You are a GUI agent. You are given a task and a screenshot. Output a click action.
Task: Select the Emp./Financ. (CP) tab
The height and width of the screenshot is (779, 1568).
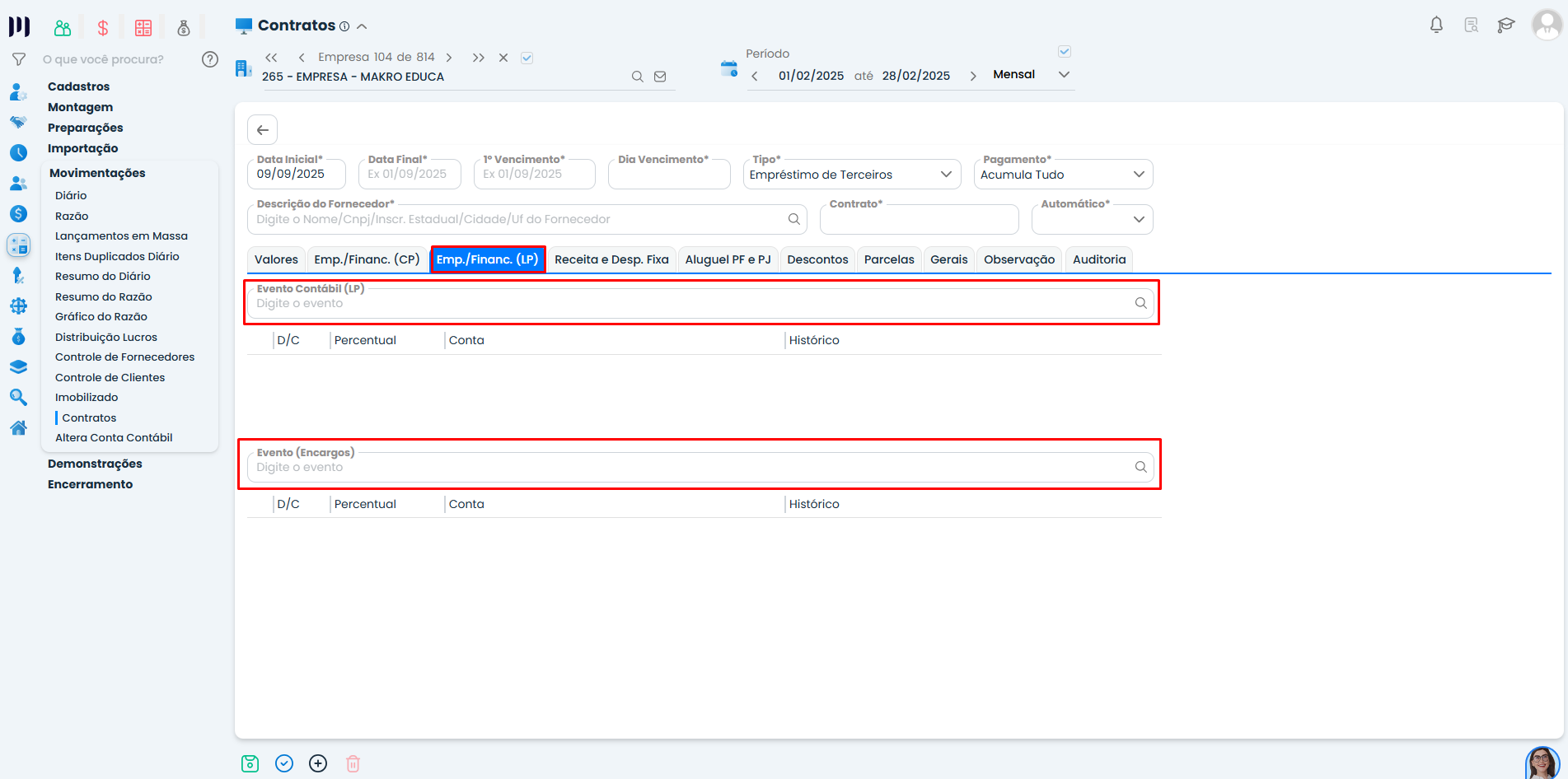click(367, 259)
